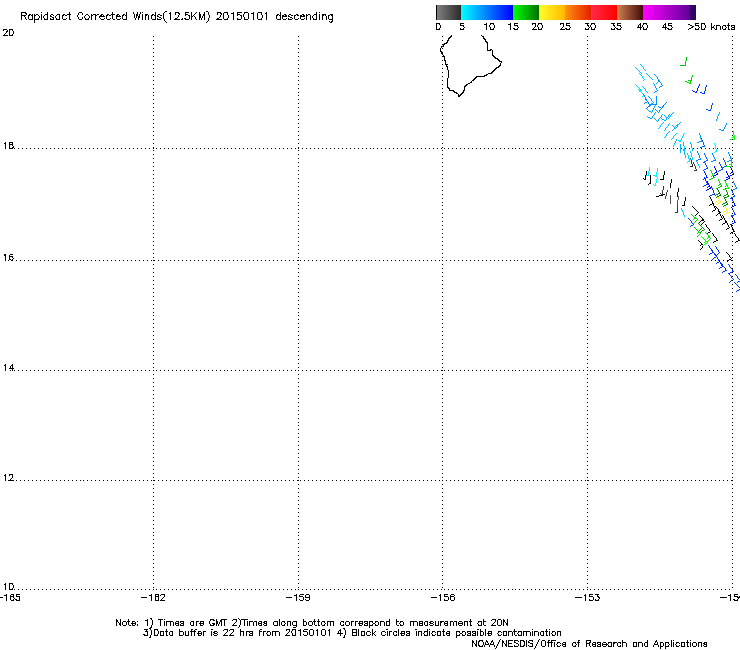The height and width of the screenshot is (650, 740).
Task: Click the "25" label under the color bar
Action: coord(565,27)
